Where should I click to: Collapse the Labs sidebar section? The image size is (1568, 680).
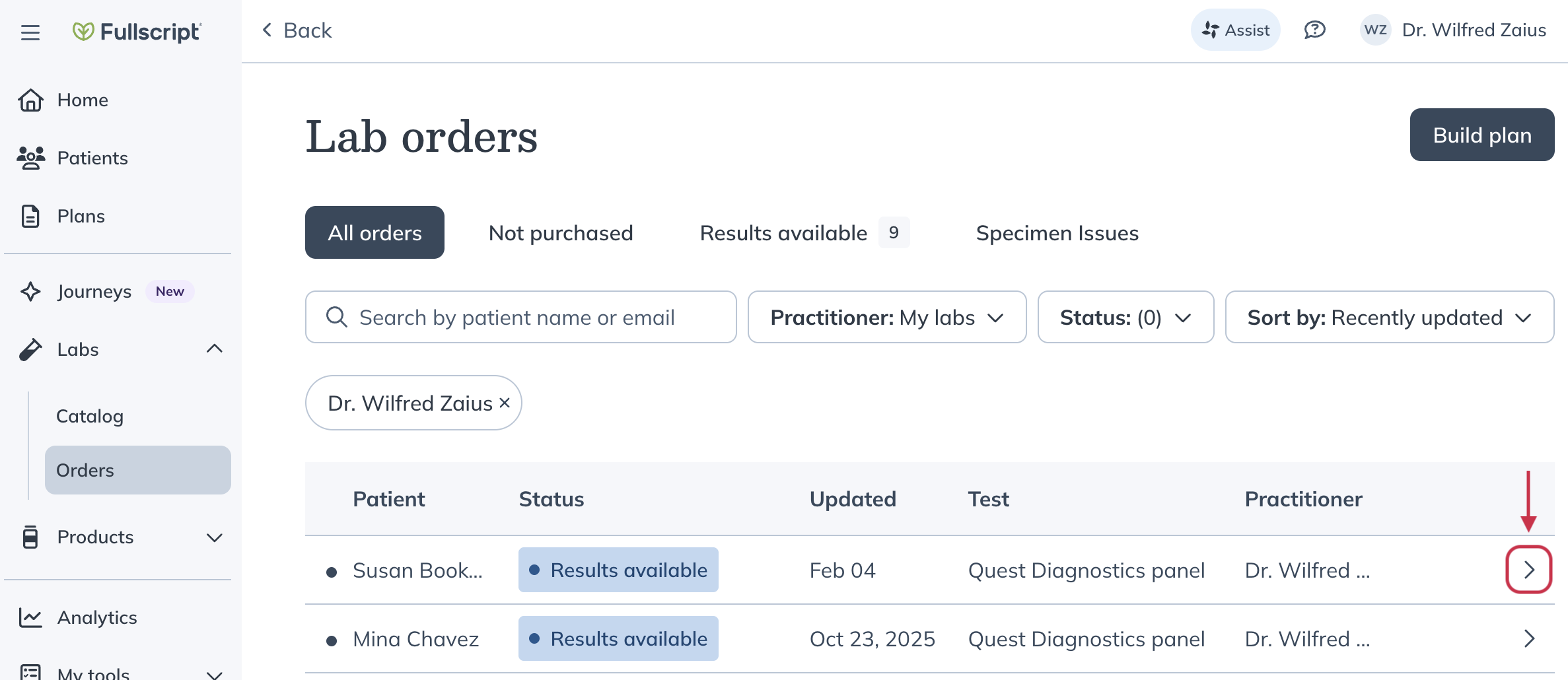(213, 349)
